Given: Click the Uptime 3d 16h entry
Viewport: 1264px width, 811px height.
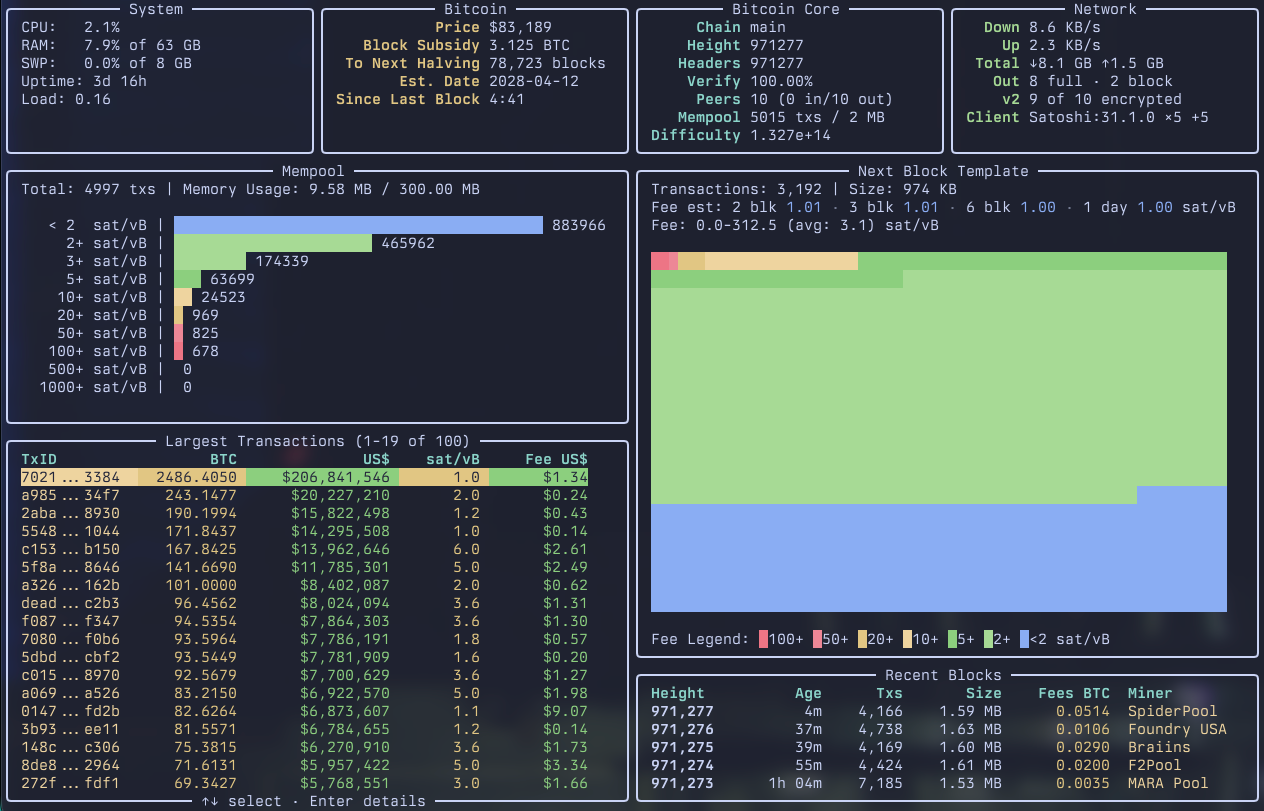Looking at the screenshot, I should point(84,81).
